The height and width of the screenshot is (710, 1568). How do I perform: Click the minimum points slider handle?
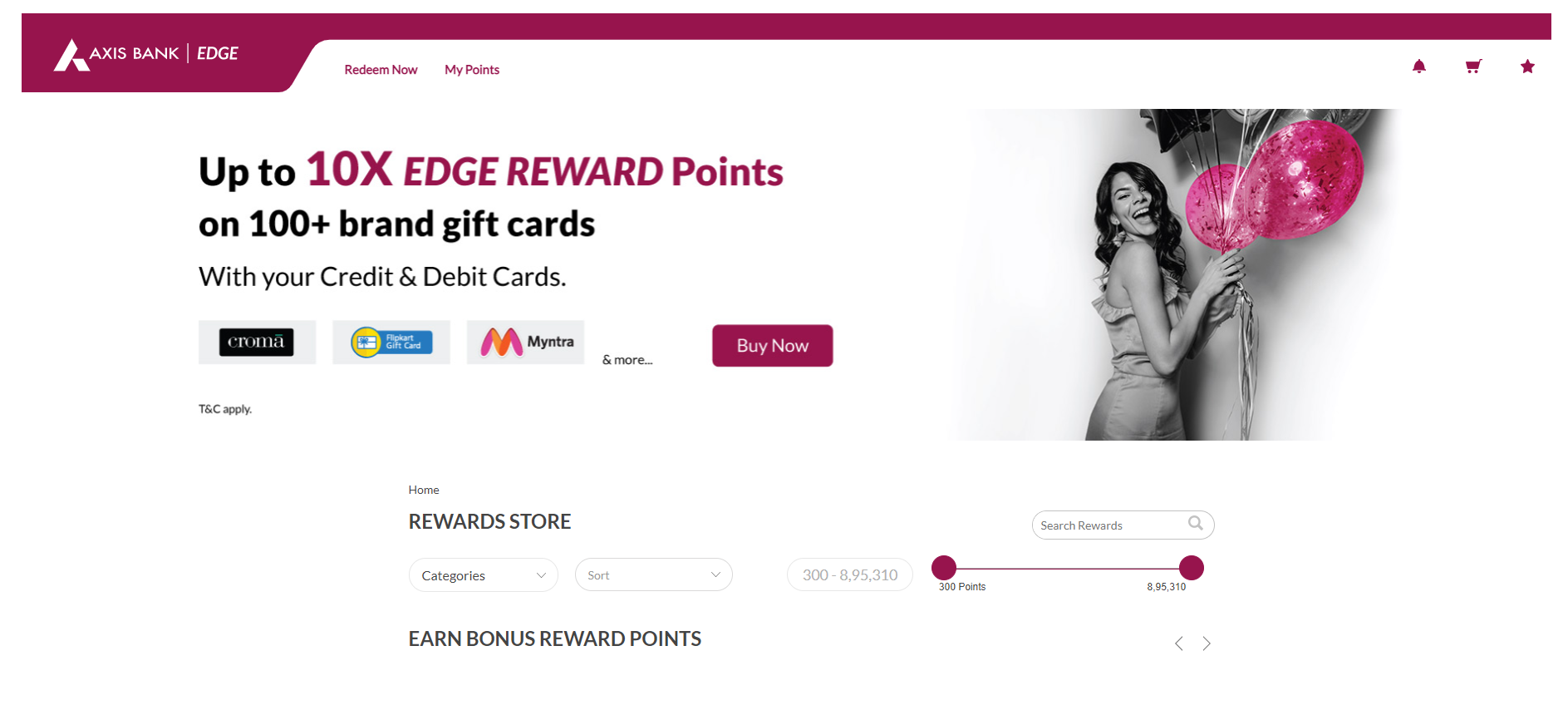tap(944, 568)
